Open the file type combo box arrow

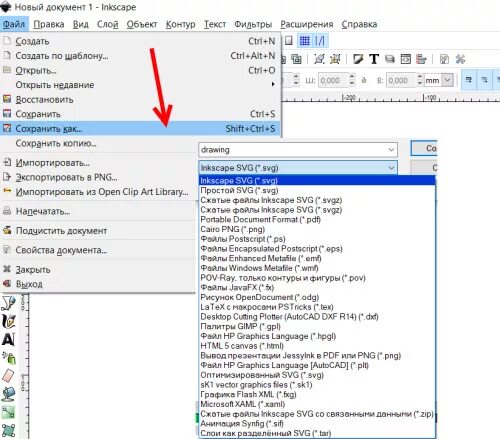click(x=391, y=168)
